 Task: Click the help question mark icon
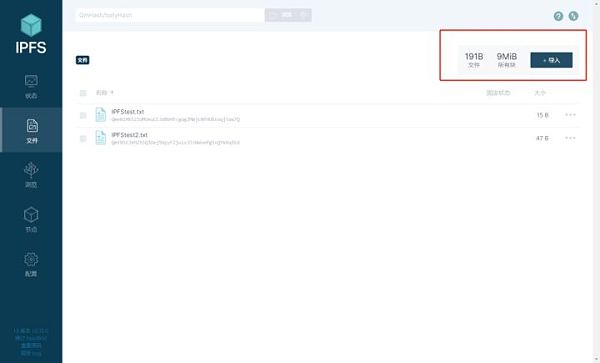point(558,16)
